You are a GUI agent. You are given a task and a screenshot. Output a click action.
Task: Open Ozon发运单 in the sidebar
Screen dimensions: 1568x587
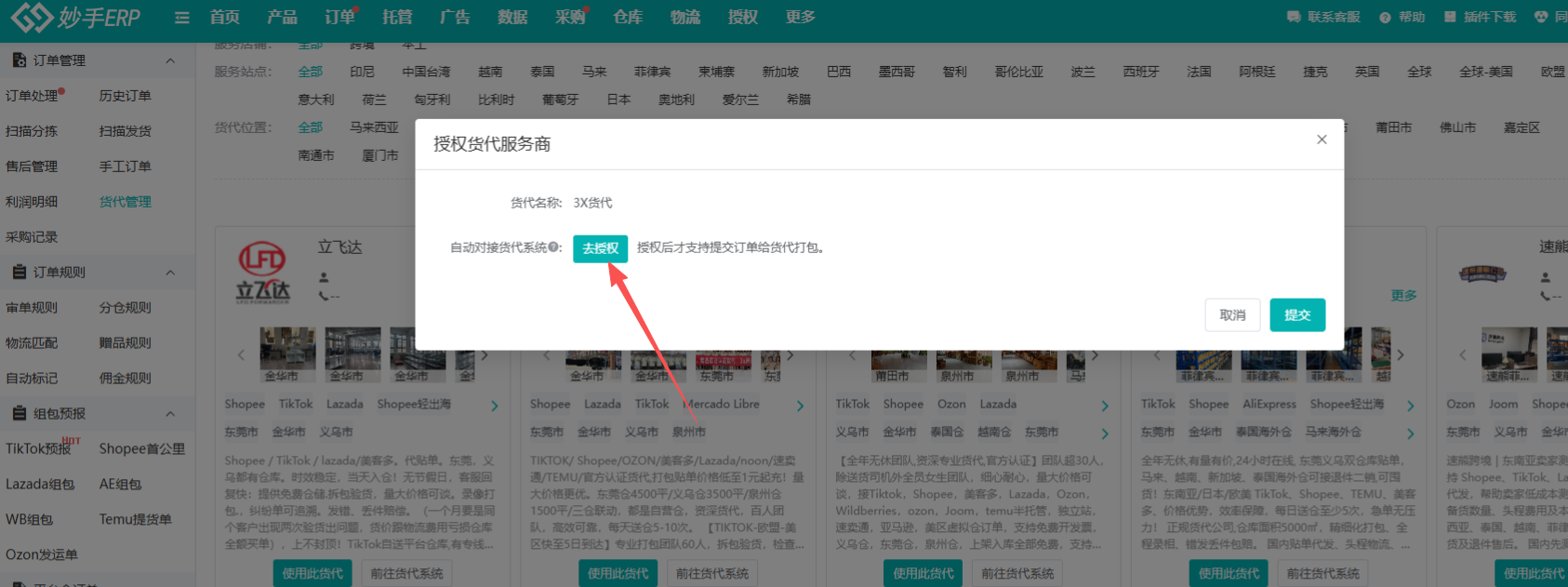pos(42,555)
